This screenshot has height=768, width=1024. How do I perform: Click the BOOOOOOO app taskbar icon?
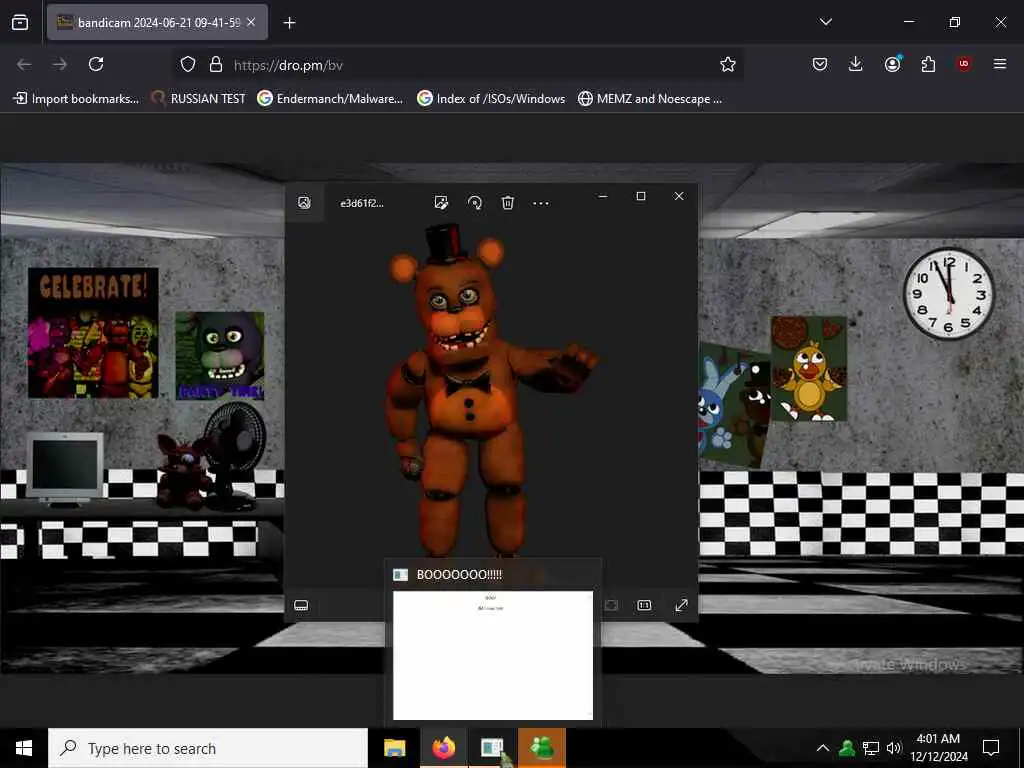pos(492,748)
